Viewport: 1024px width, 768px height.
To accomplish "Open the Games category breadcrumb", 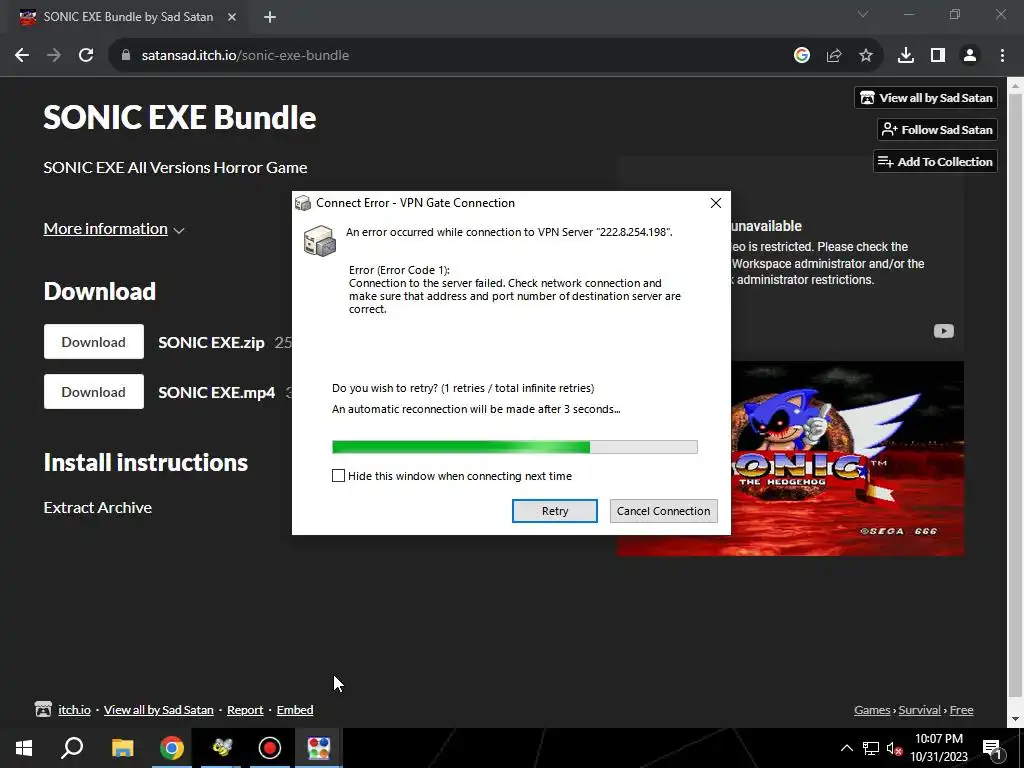I will click(872, 710).
